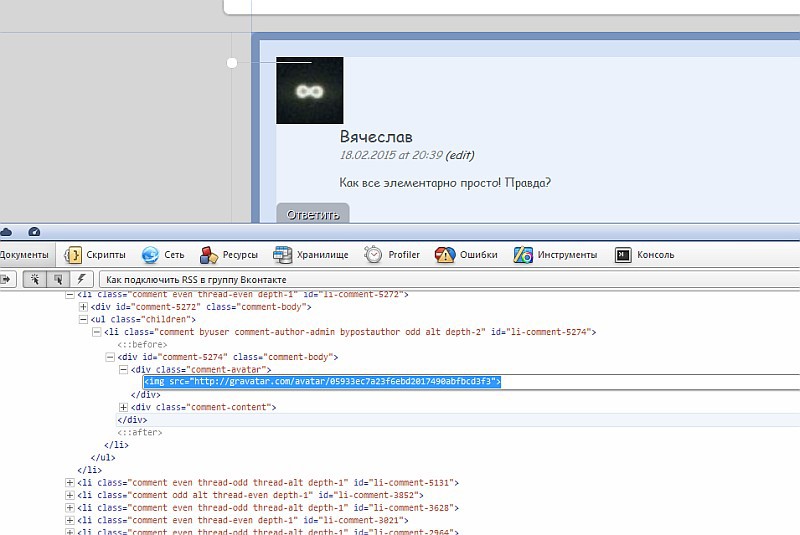Click the Инструменты tools icon
The width and height of the screenshot is (800, 535).
(x=523, y=254)
